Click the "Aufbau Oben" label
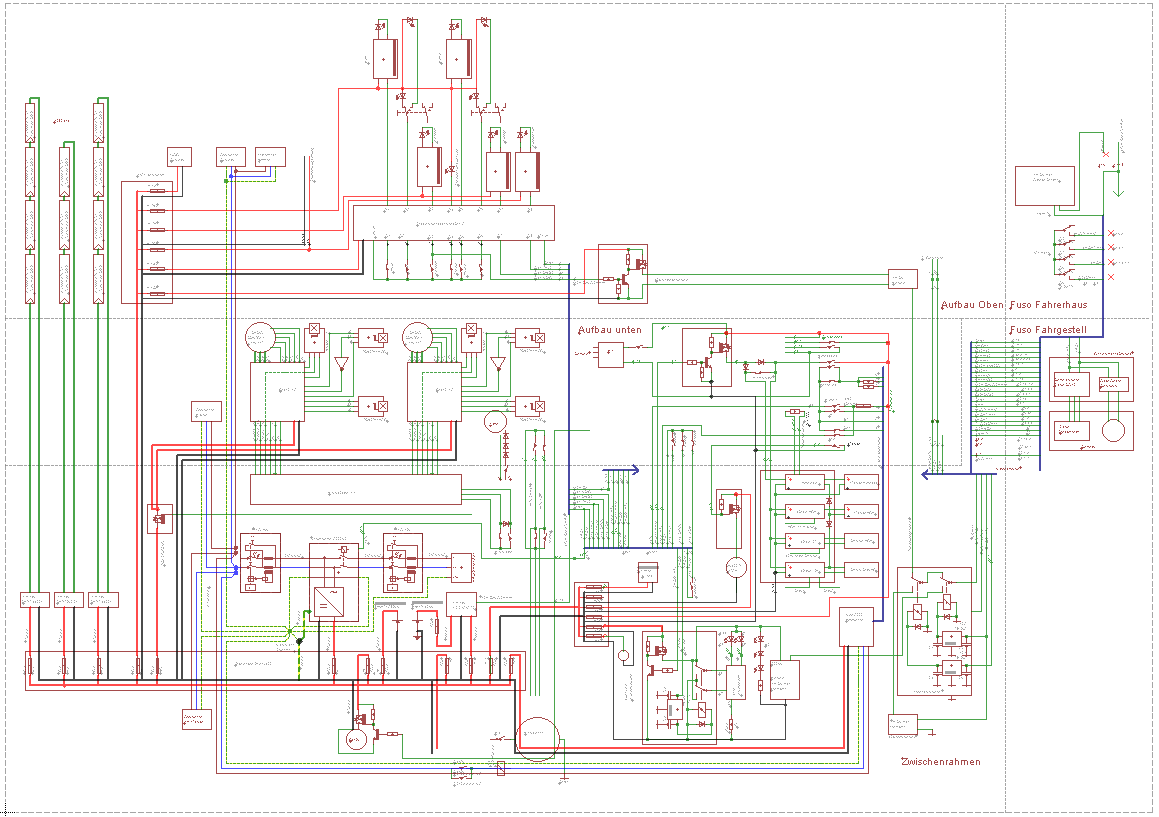Image resolution: width=1159 pixels, height=817 pixels. [x=972, y=305]
